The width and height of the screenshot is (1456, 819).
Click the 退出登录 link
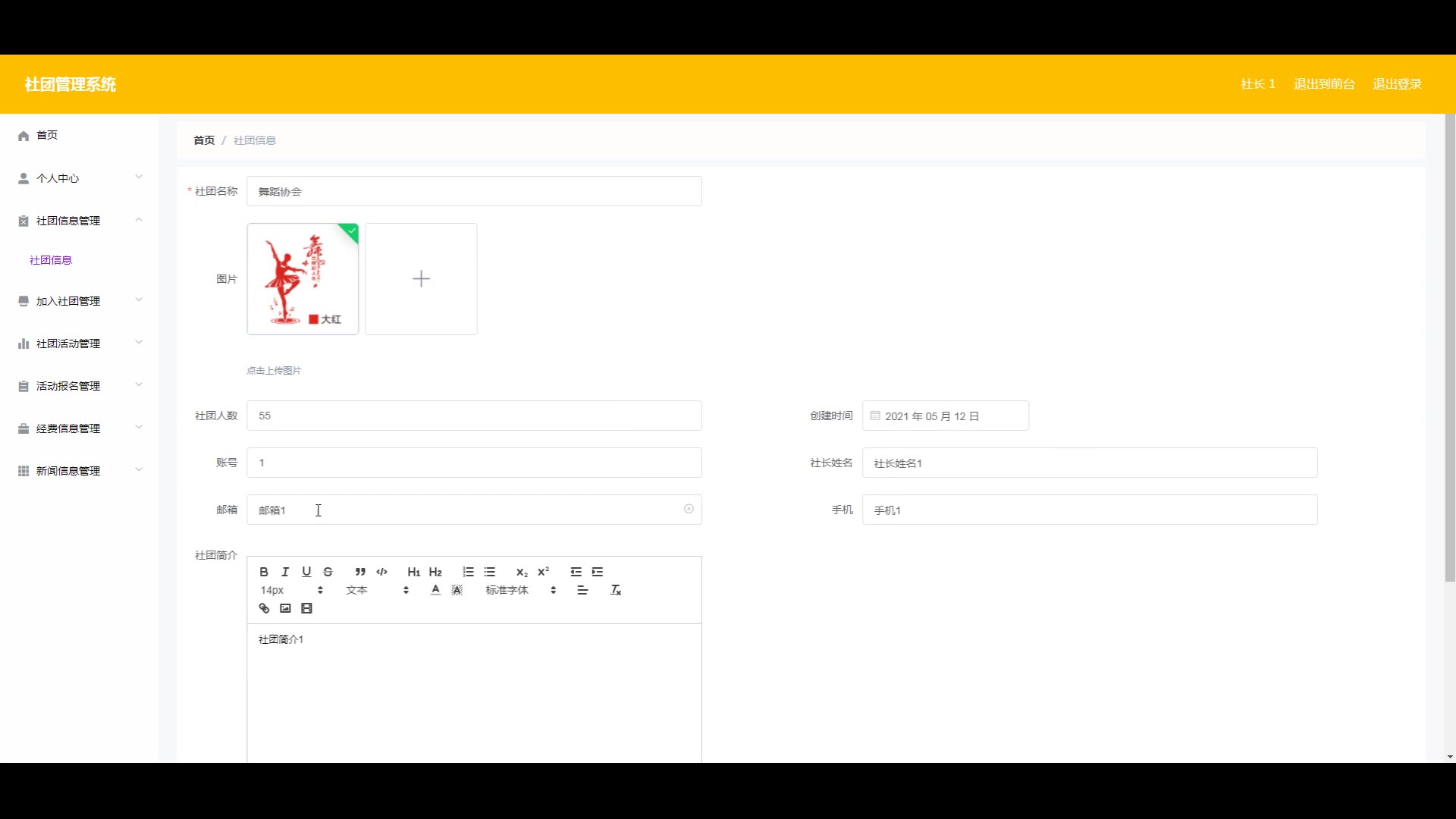(1397, 84)
